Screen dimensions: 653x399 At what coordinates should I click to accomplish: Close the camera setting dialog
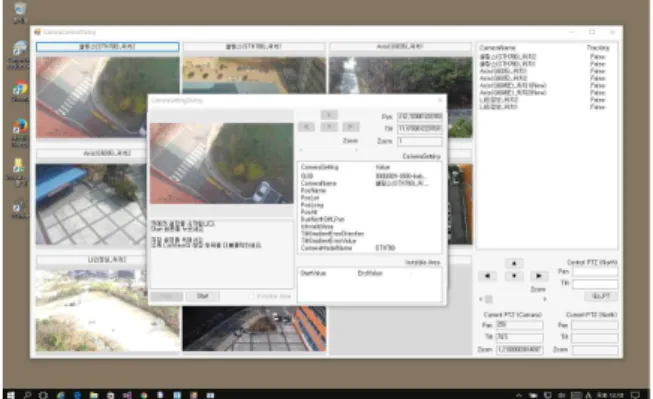pyautogui.click(x=440, y=100)
